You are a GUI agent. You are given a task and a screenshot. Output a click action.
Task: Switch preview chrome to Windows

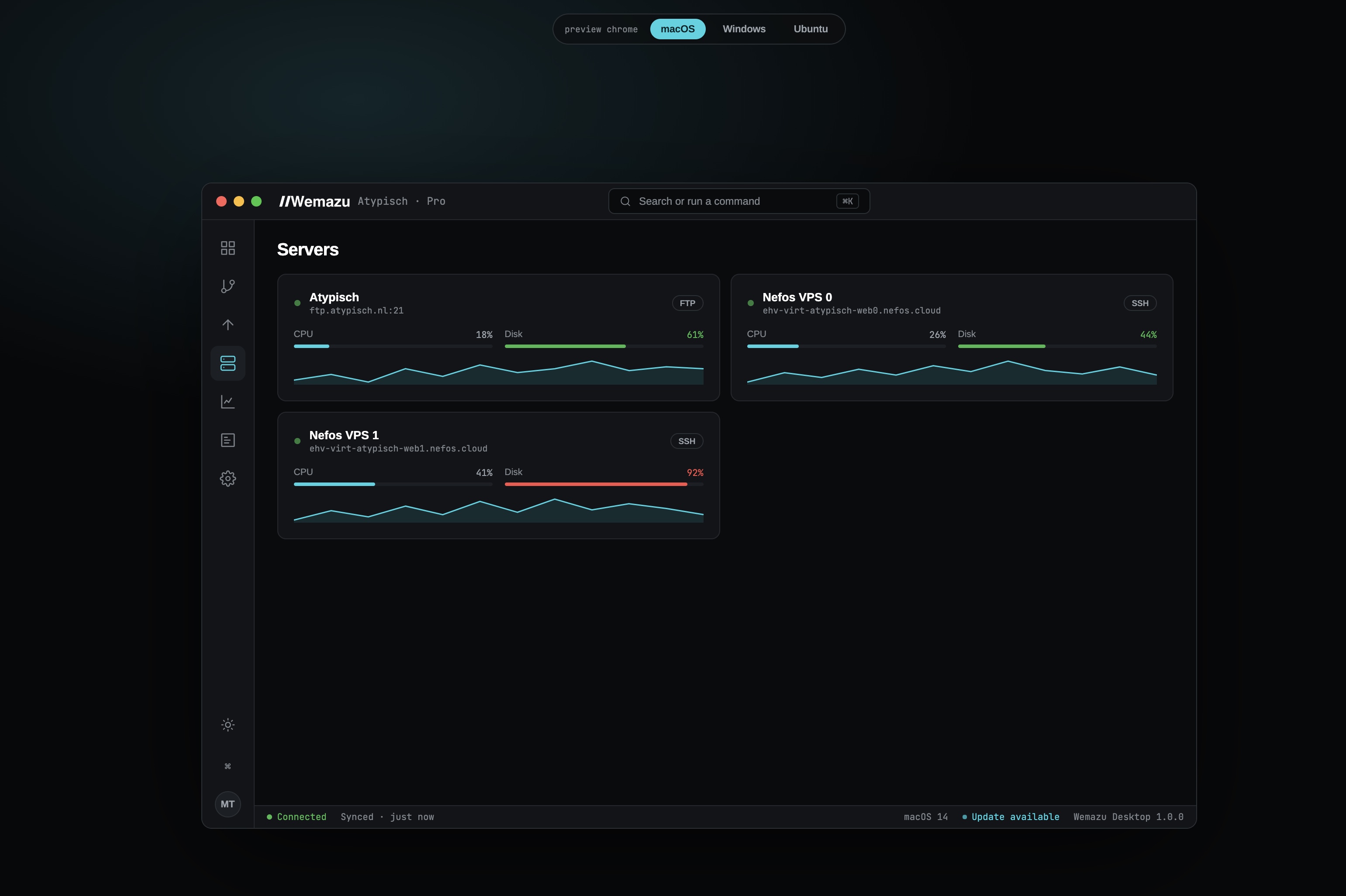click(744, 29)
